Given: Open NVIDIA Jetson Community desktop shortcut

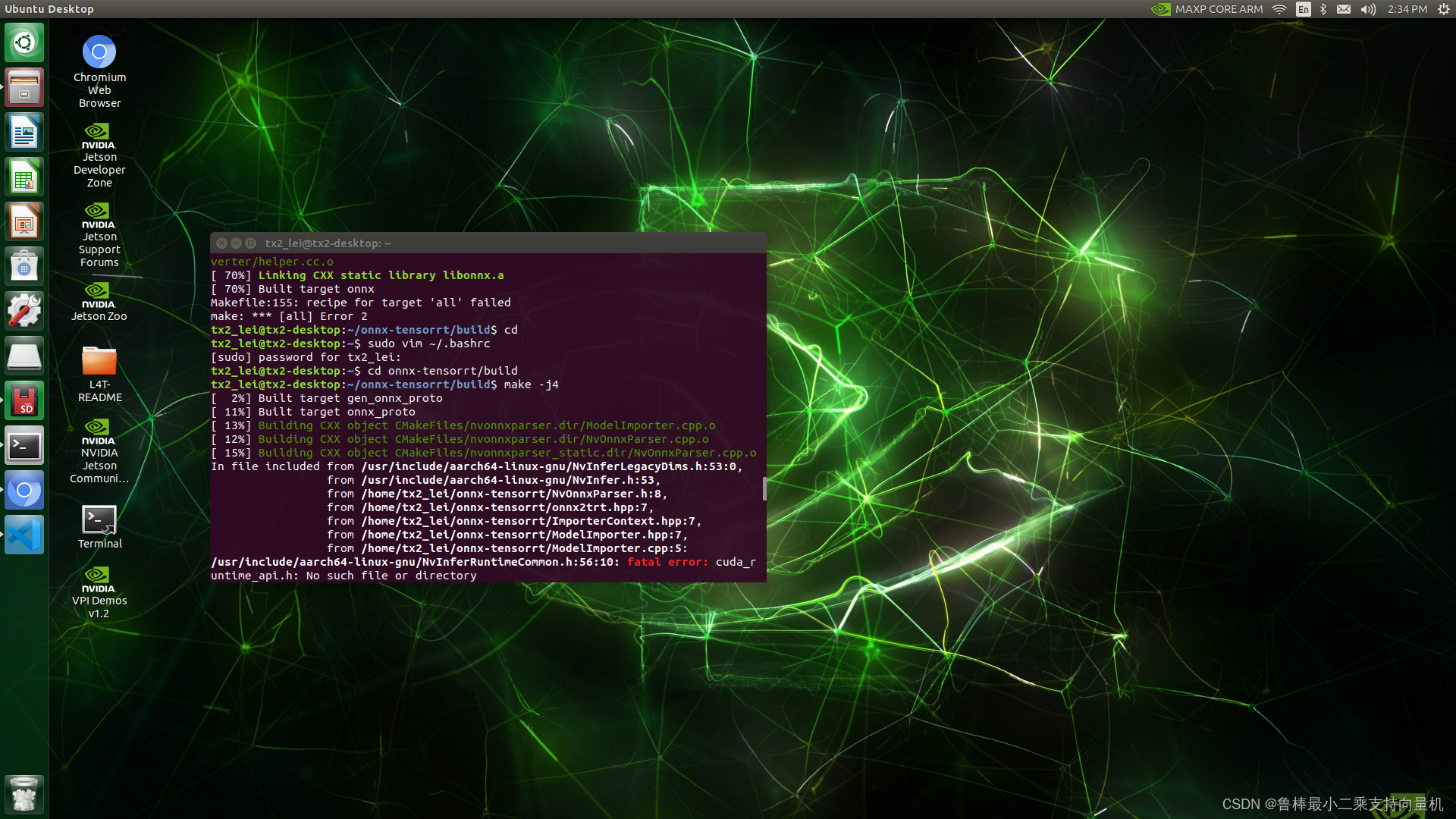Looking at the screenshot, I should coord(99,451).
